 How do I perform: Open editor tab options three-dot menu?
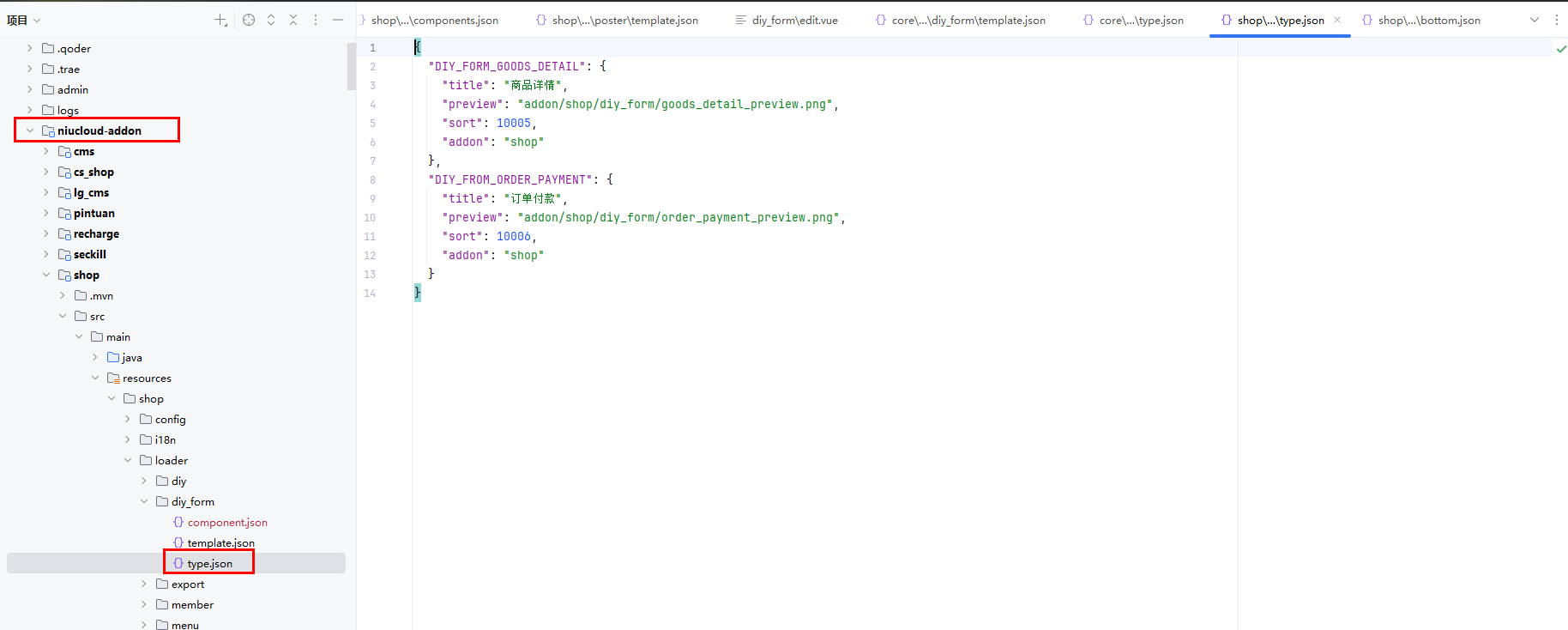(1556, 20)
